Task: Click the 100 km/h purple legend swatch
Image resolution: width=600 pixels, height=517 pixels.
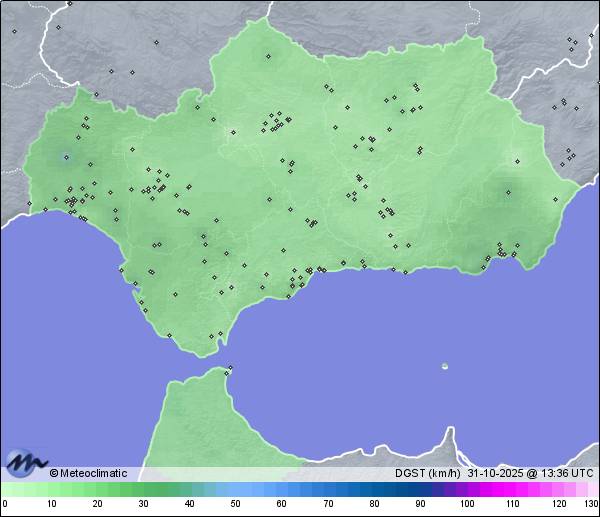Action: coord(466,489)
